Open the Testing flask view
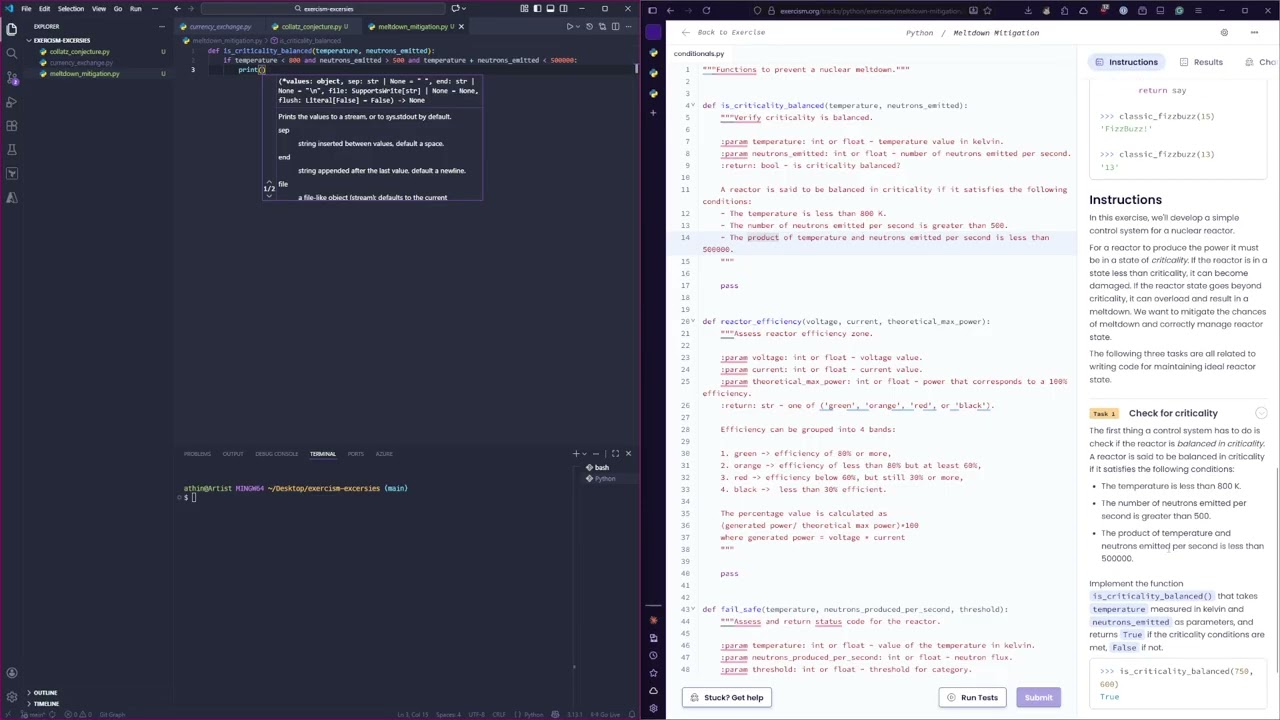Image resolution: width=1280 pixels, height=720 pixels. point(12,149)
